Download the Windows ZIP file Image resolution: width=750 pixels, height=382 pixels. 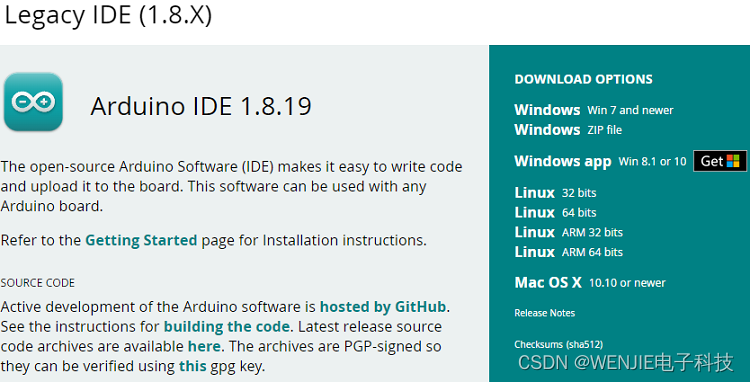tap(568, 130)
